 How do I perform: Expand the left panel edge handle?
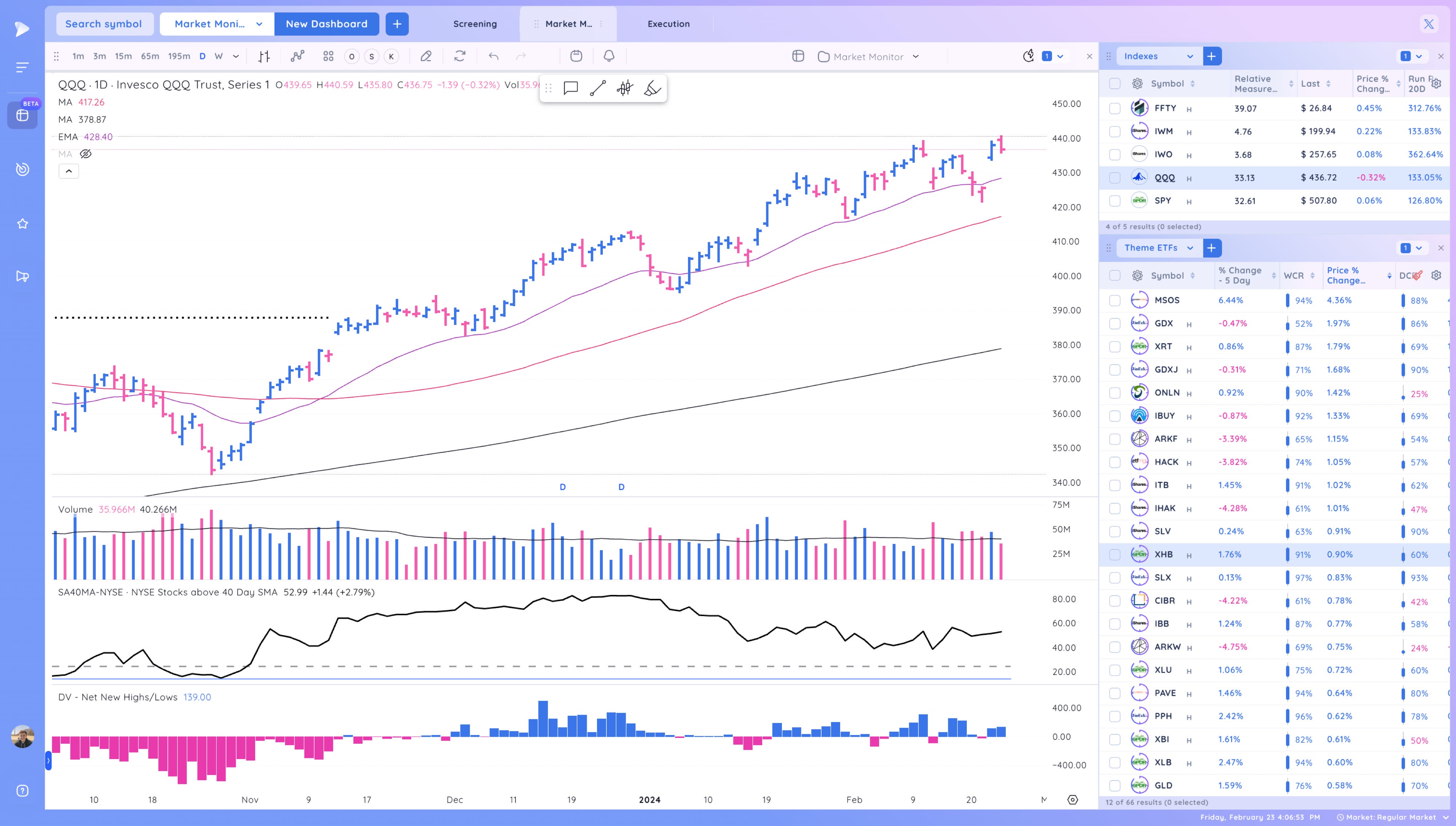click(x=48, y=760)
